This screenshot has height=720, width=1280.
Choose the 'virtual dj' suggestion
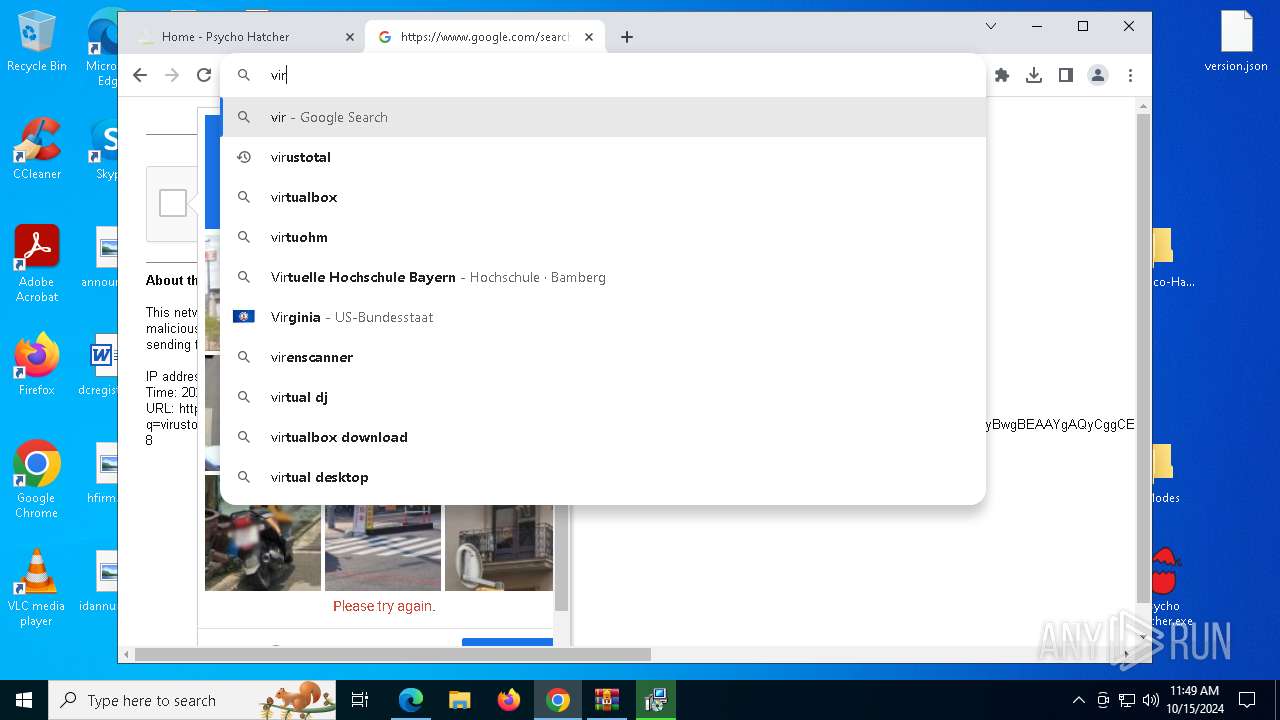click(x=603, y=397)
